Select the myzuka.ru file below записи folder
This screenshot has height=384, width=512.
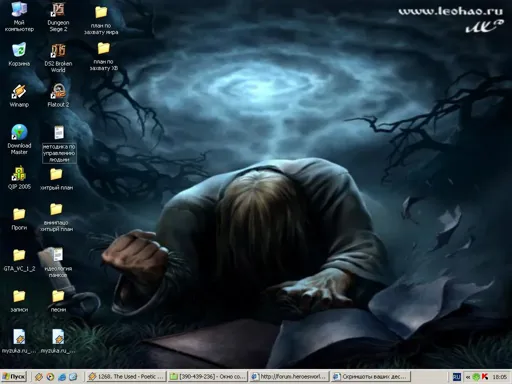pyautogui.click(x=19, y=341)
